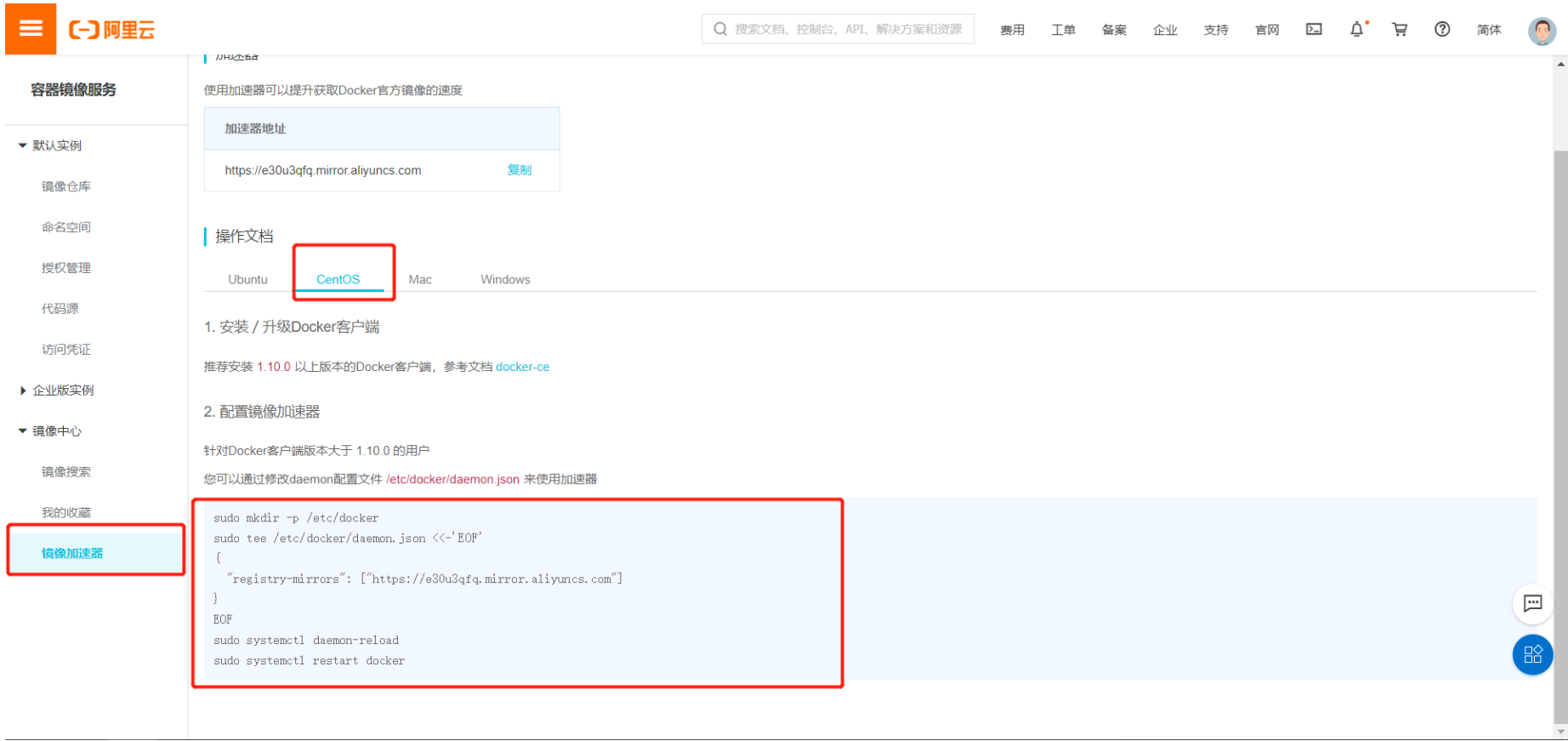The height and width of the screenshot is (741, 1568).
Task: Open the help question mark icon
Action: pyautogui.click(x=1442, y=29)
